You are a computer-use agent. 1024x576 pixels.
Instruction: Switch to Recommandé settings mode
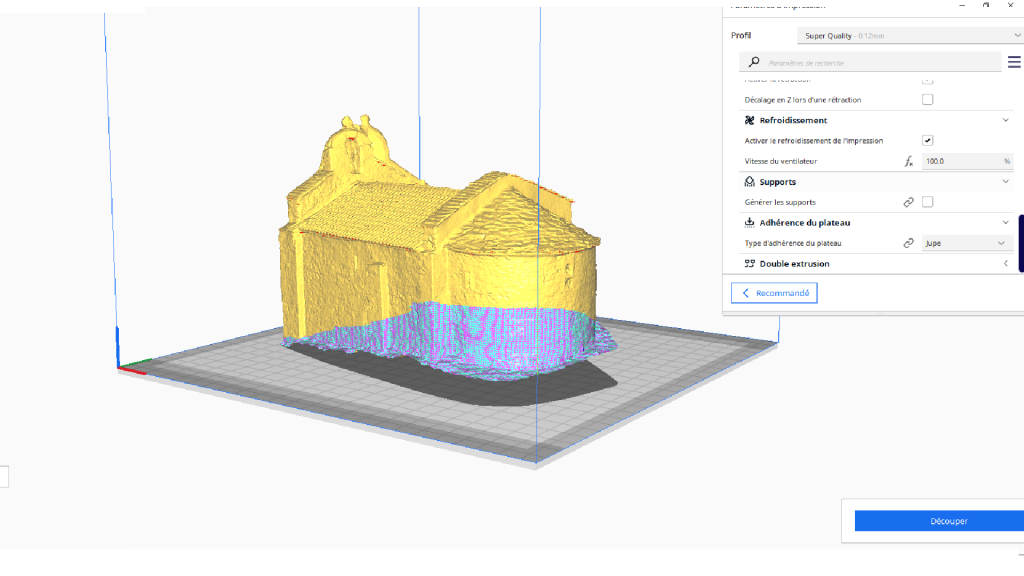click(774, 293)
